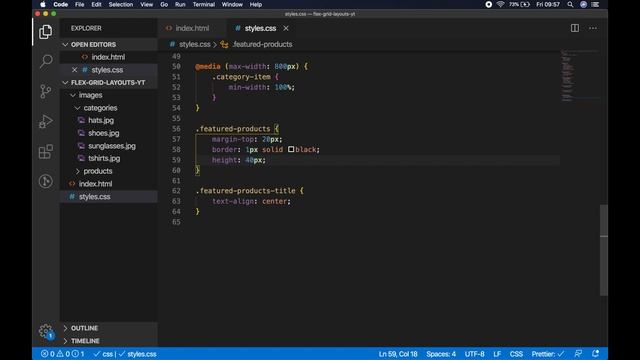The height and width of the screenshot is (360, 640).
Task: Click the screen recording indicator icon
Action: [x=489, y=4]
